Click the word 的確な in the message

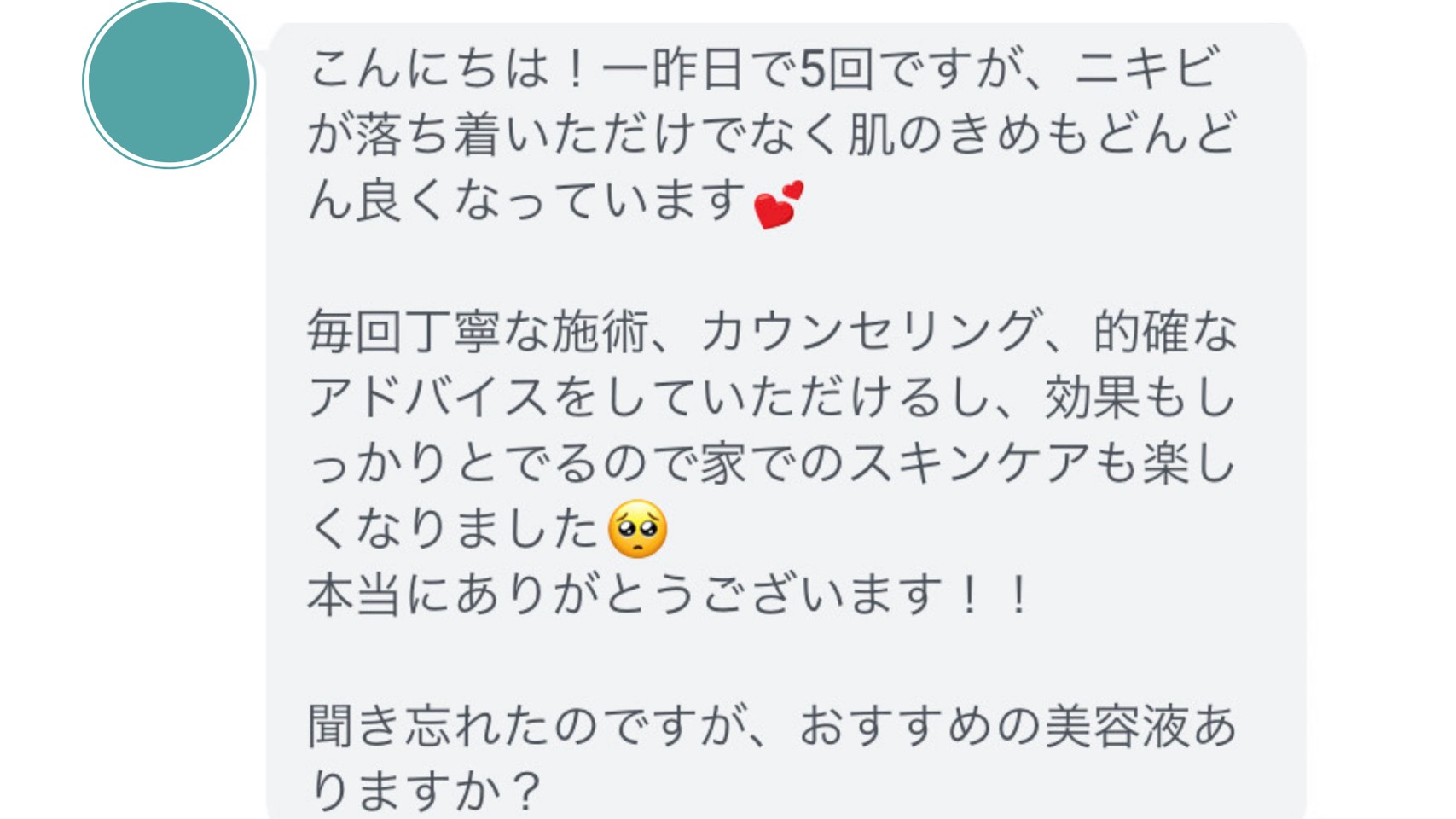coord(1165,331)
